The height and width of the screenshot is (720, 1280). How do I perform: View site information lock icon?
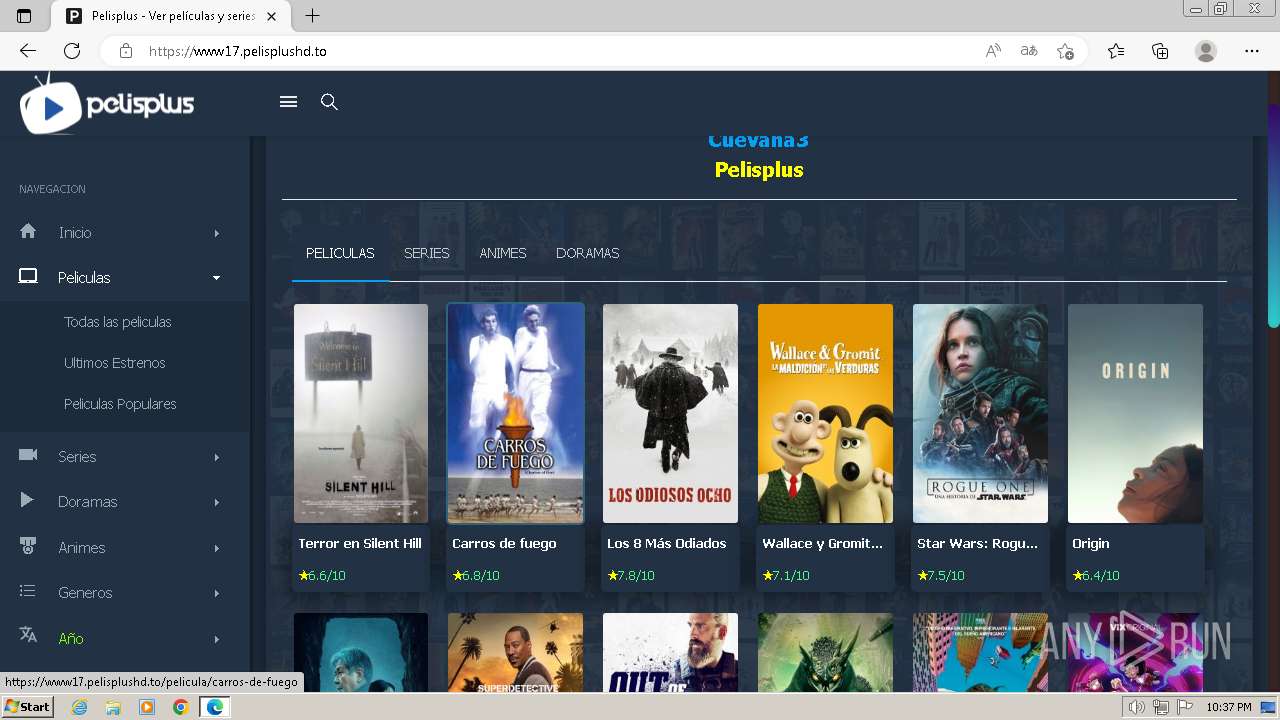tap(125, 51)
